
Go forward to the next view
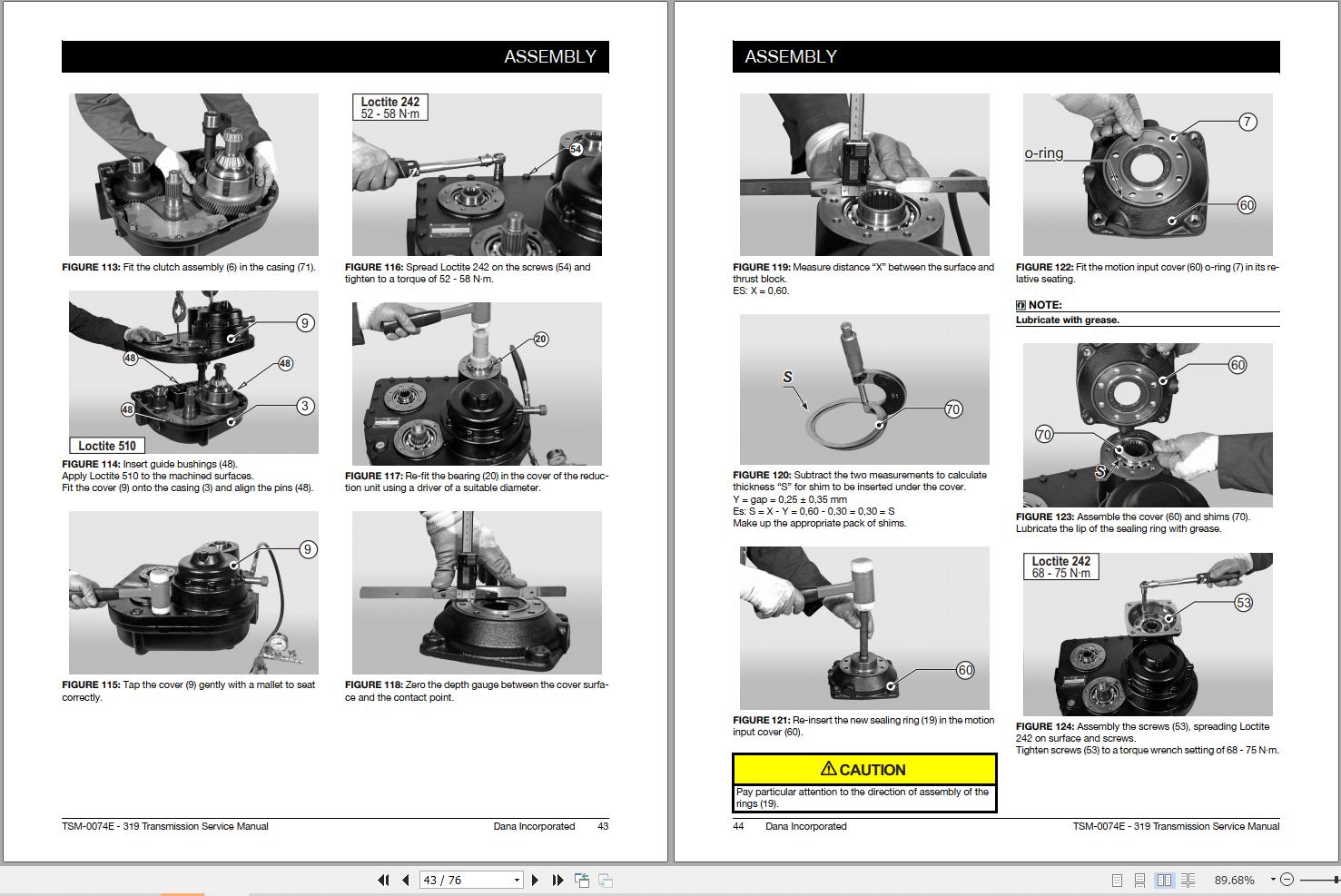click(x=606, y=880)
